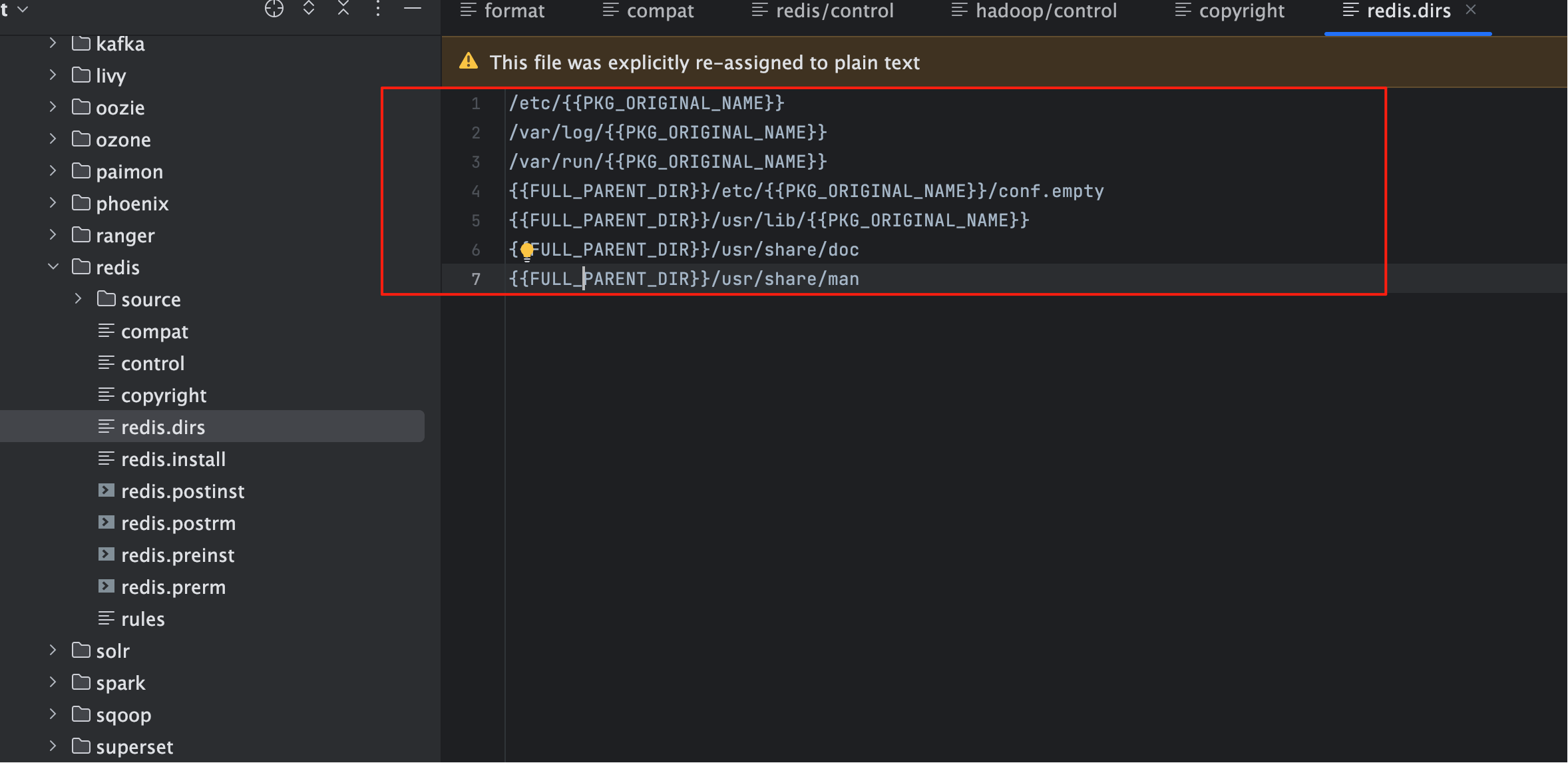Open redis.postinst file in tree
Screen dimensions: 1568x763
[x=182, y=491]
